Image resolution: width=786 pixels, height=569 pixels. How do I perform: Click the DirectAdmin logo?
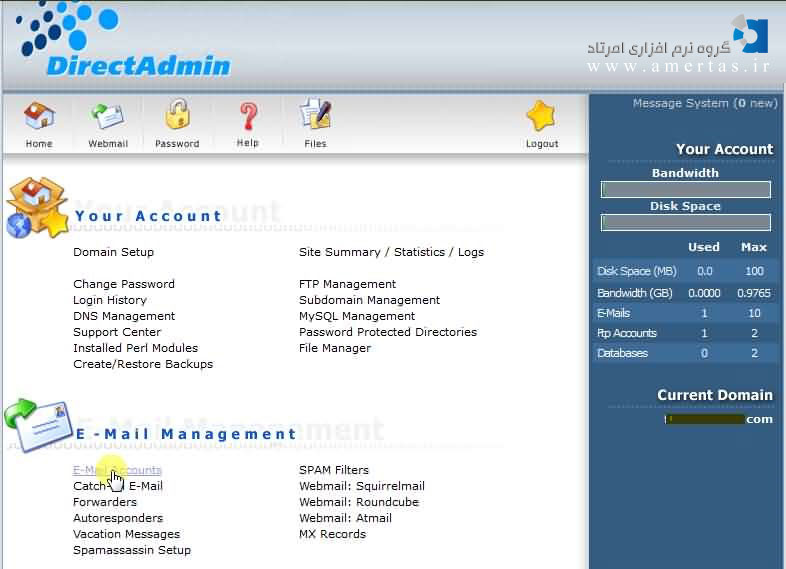click(x=128, y=44)
